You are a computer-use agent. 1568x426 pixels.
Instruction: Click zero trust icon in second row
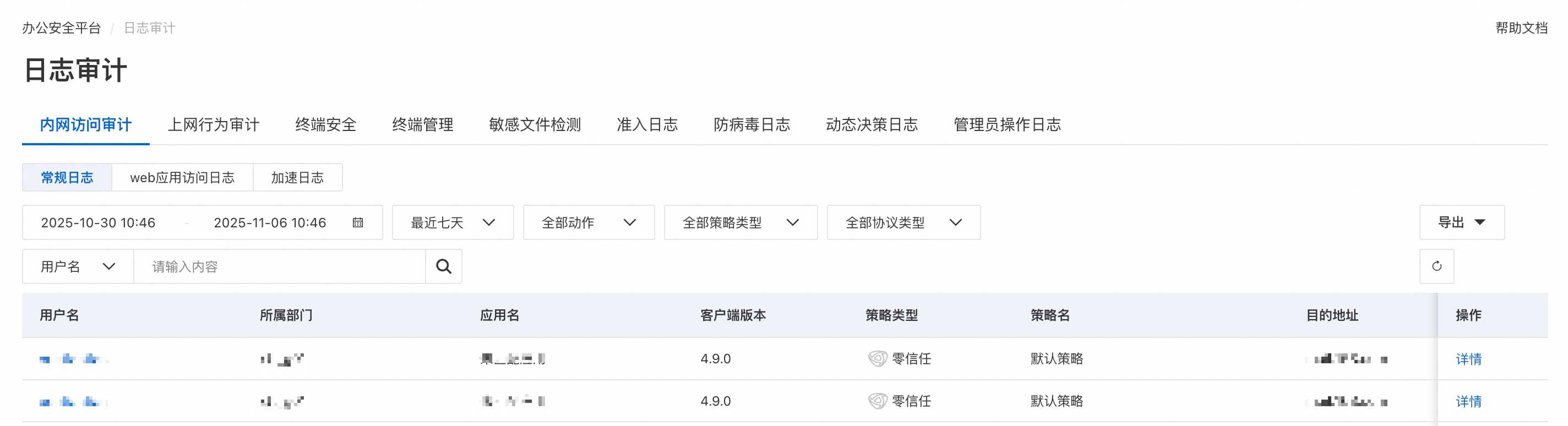pyautogui.click(x=876, y=401)
